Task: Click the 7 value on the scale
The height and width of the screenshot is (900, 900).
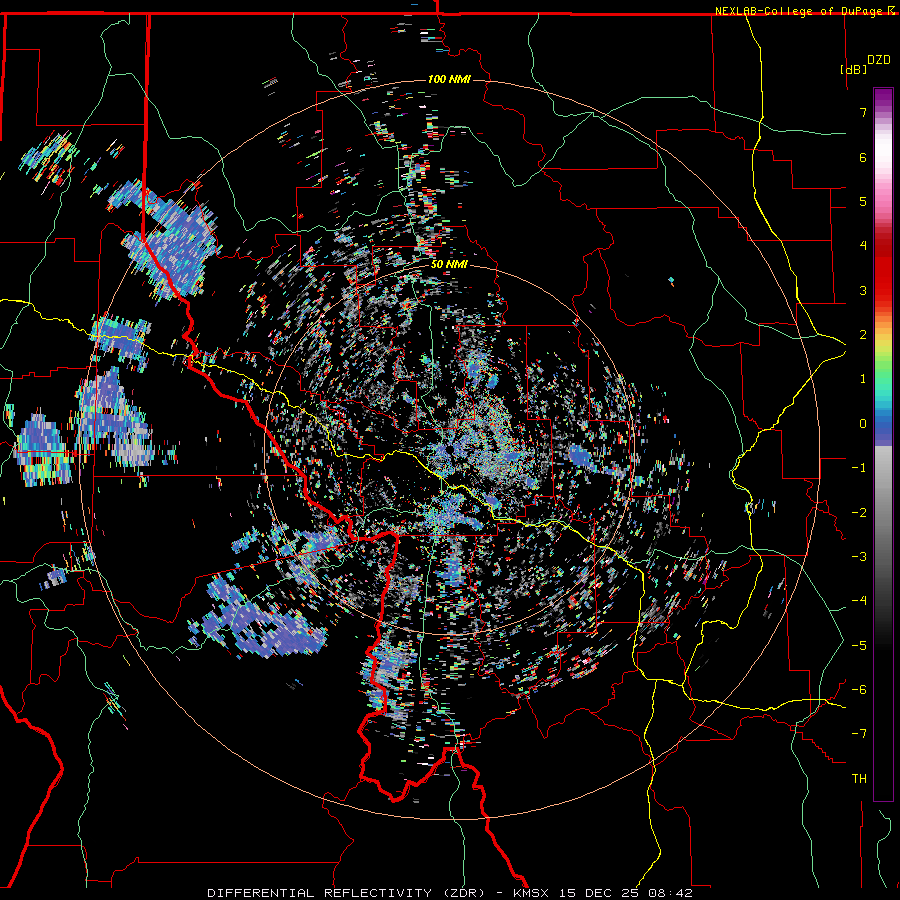Action: (x=863, y=112)
